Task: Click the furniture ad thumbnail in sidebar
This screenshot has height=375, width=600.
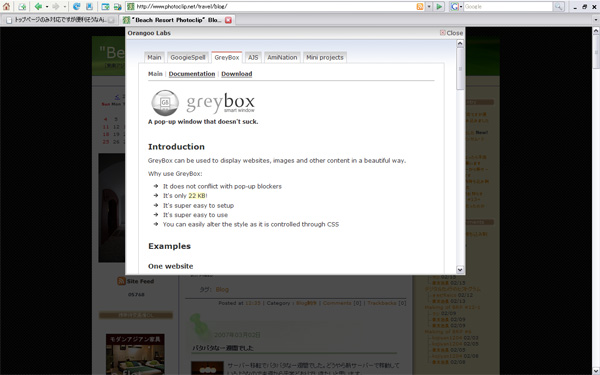Action: tap(135, 354)
